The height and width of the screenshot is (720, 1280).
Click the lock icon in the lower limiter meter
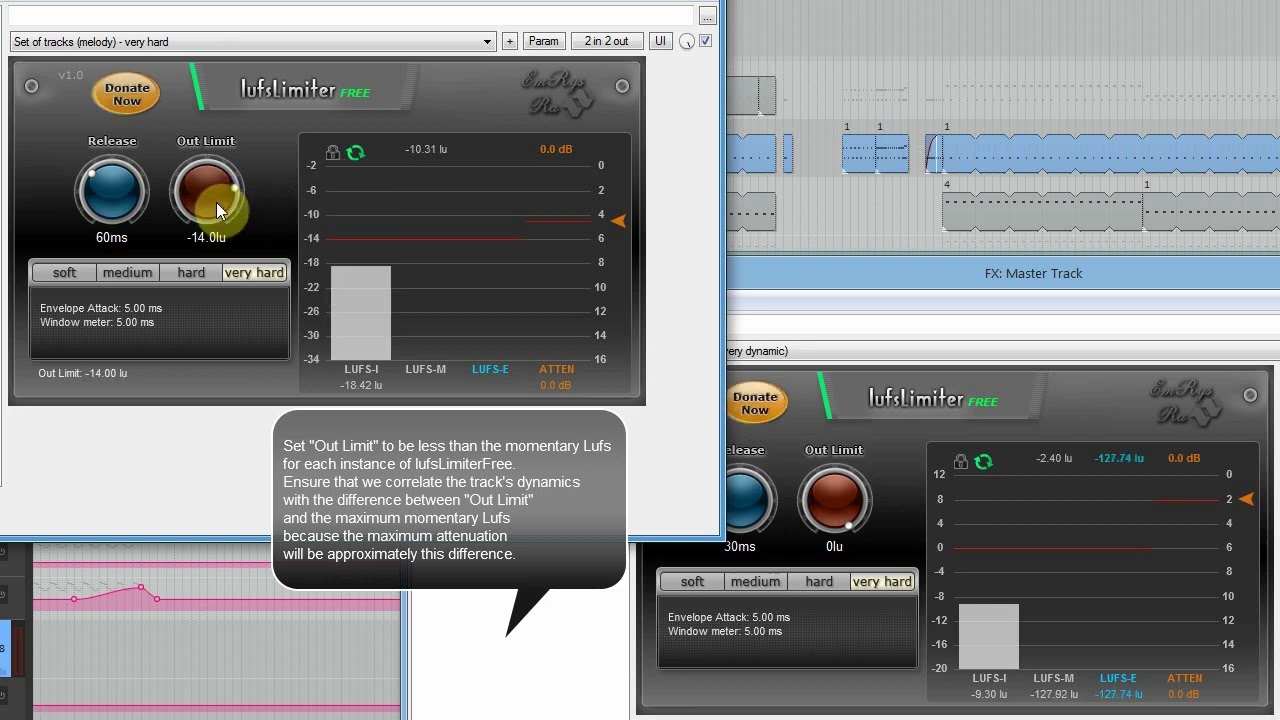[x=961, y=462]
